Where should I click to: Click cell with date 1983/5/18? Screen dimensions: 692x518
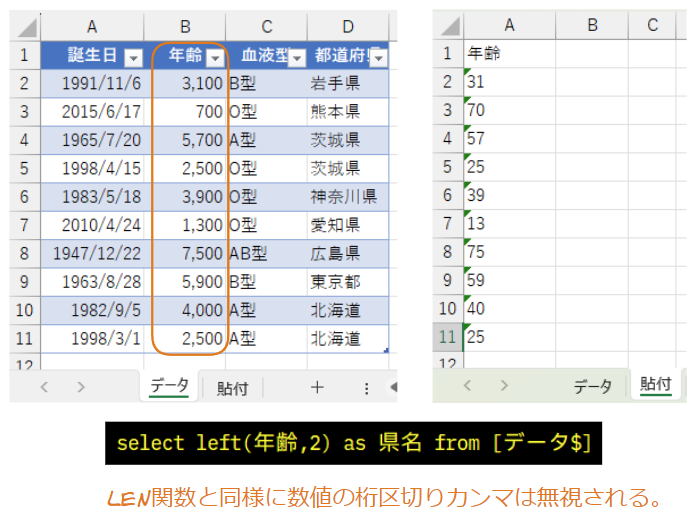[x=92, y=197]
